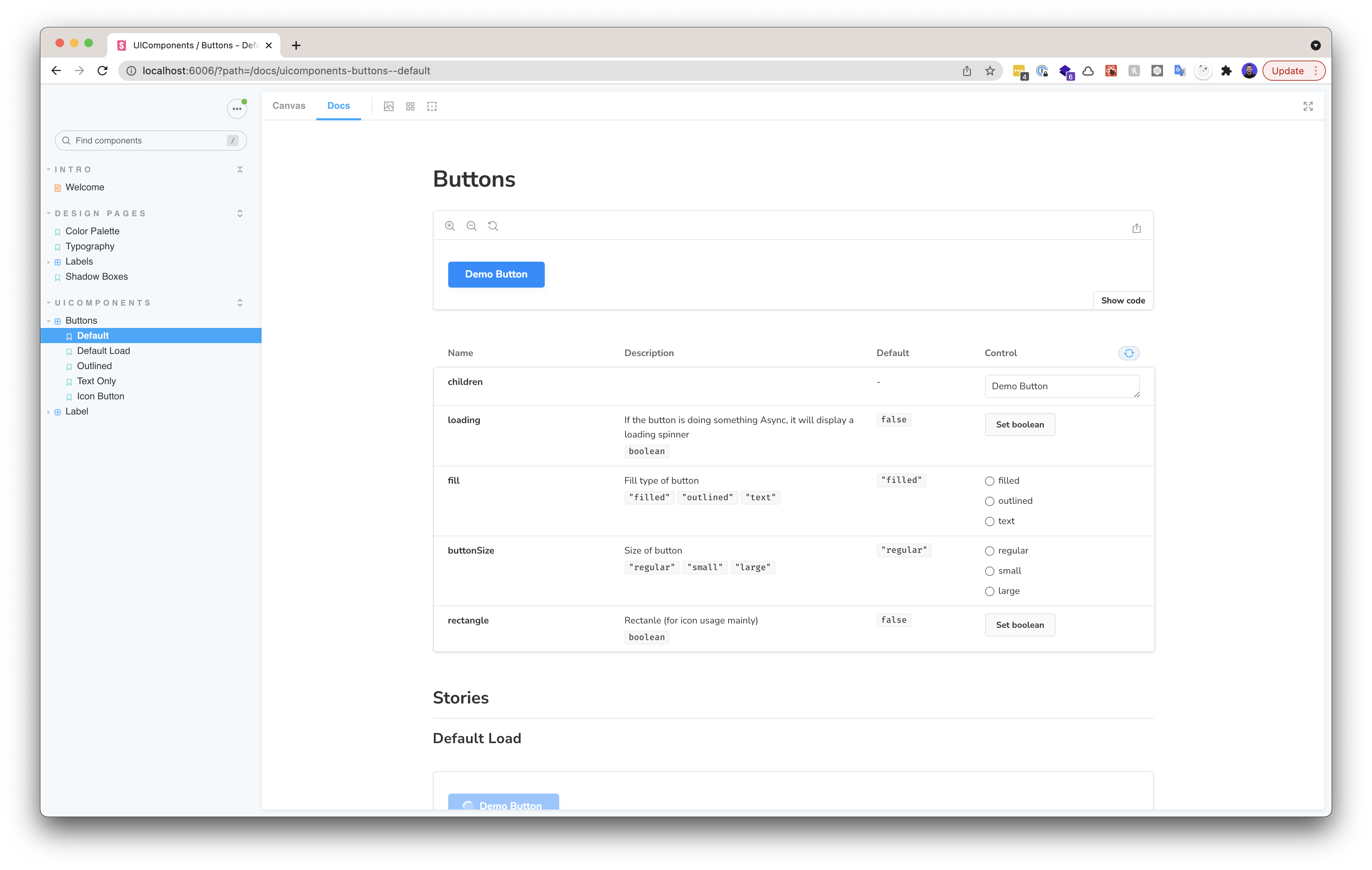1372x870 pixels.
Task: Toggle outline icon in toolbar
Action: 432,106
